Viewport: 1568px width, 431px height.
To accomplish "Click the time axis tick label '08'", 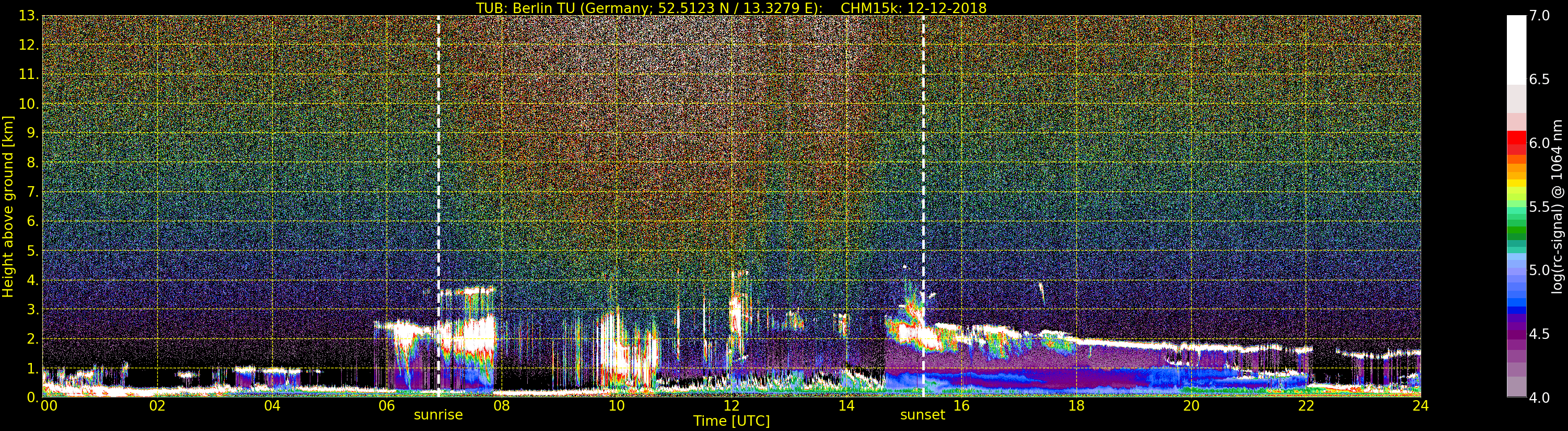I will (502, 405).
